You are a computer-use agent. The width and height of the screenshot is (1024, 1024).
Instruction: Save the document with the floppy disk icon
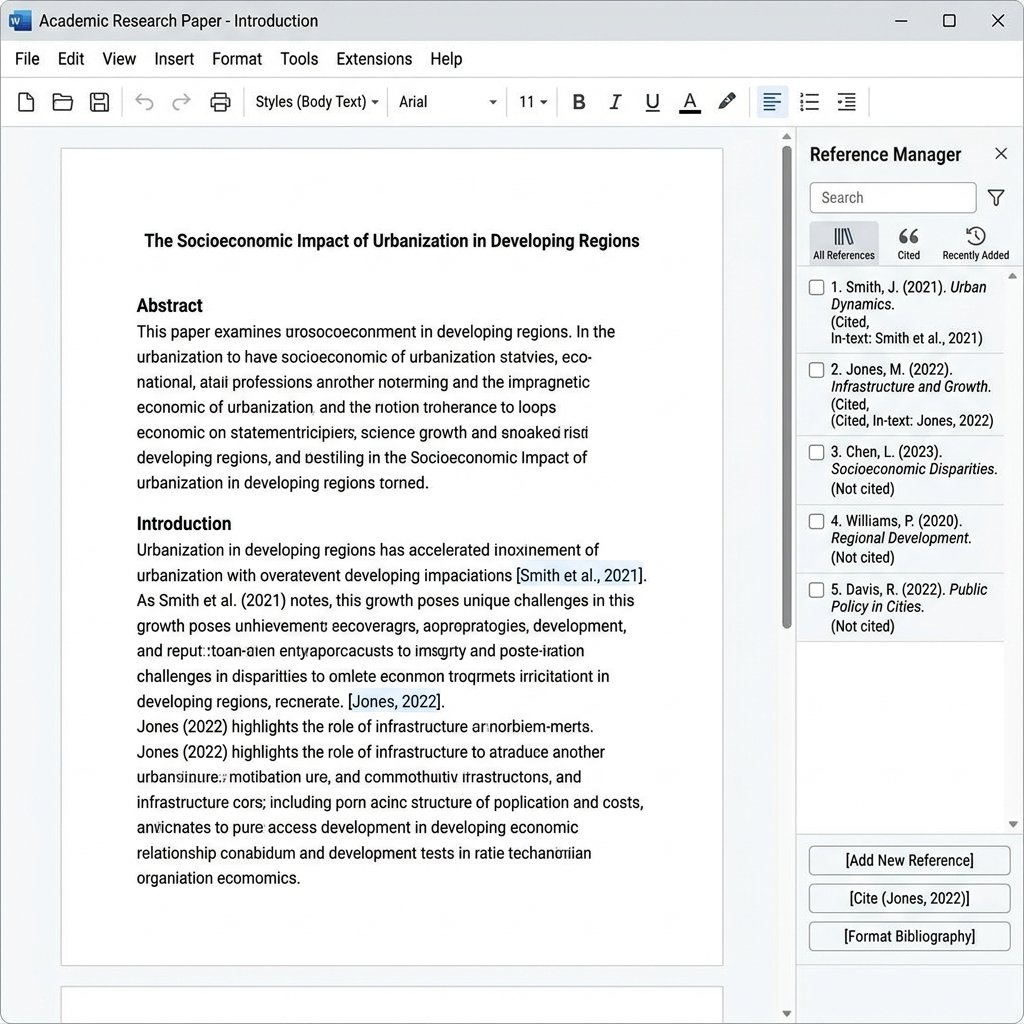99,102
